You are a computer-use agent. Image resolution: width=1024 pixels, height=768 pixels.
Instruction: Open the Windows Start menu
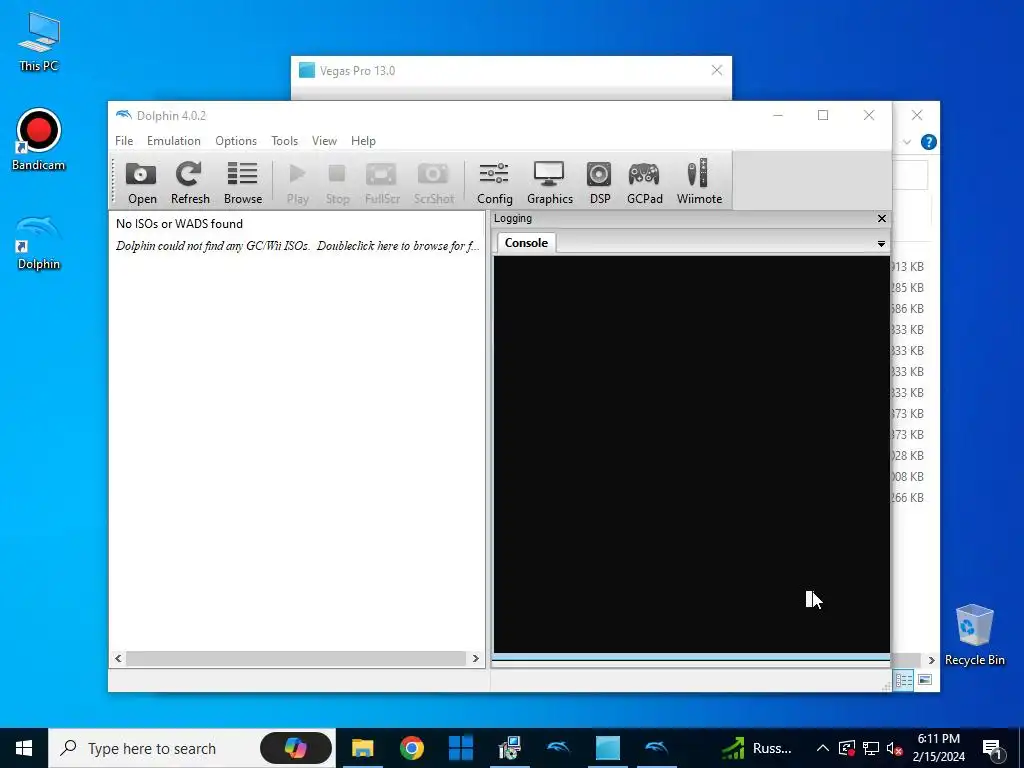click(x=24, y=748)
